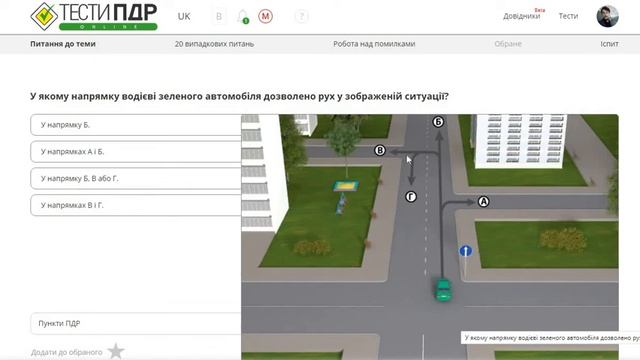
Task: Switch to Іспит tab
Action: pos(609,44)
